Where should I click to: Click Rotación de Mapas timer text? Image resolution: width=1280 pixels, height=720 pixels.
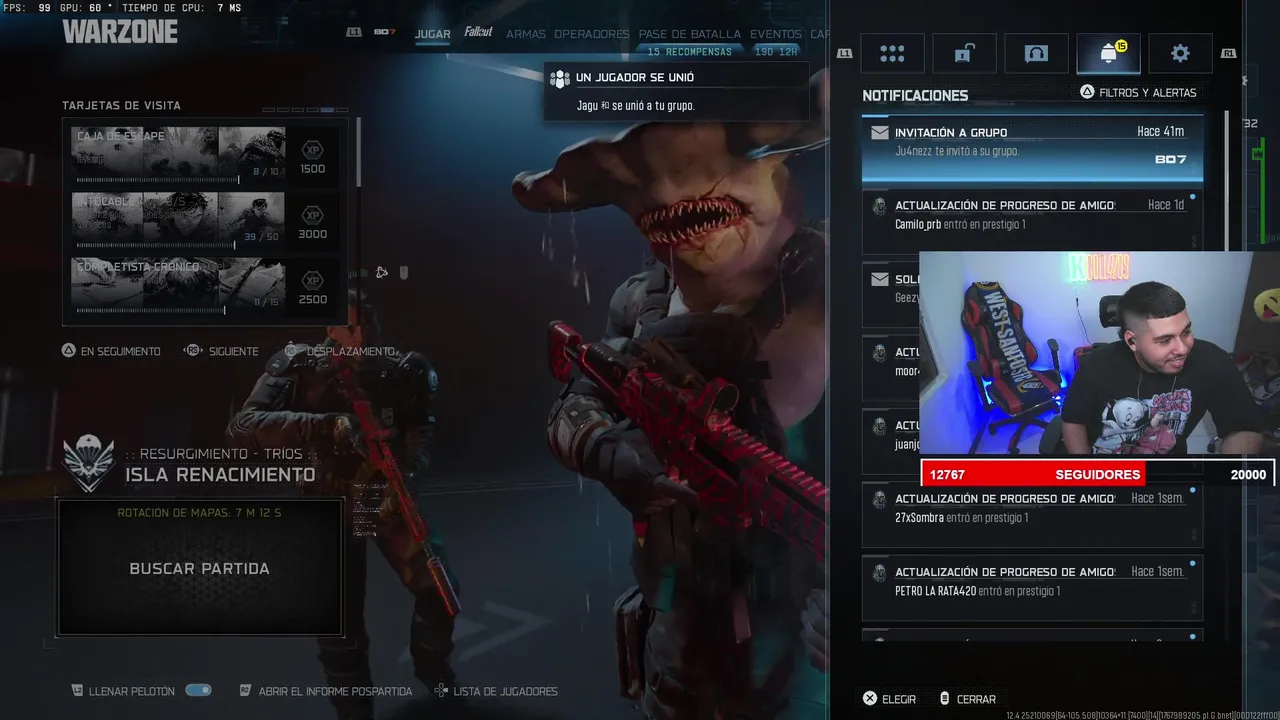coord(199,513)
